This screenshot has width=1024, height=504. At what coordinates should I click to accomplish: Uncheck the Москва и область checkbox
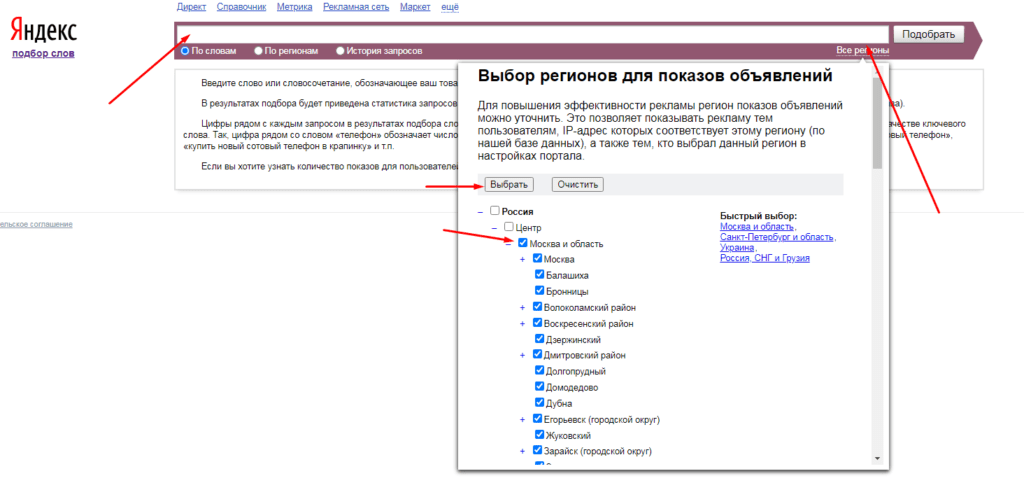pyautogui.click(x=523, y=243)
